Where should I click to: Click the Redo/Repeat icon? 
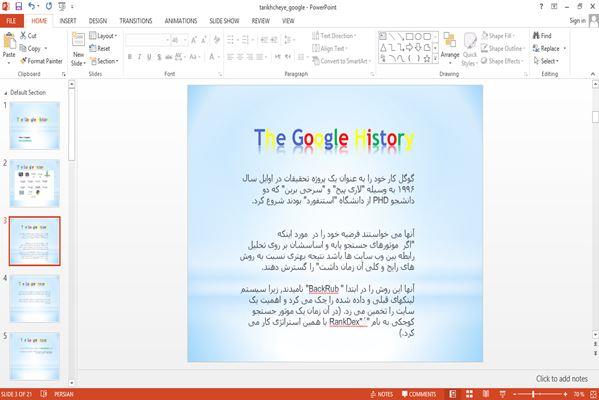[x=49, y=6]
